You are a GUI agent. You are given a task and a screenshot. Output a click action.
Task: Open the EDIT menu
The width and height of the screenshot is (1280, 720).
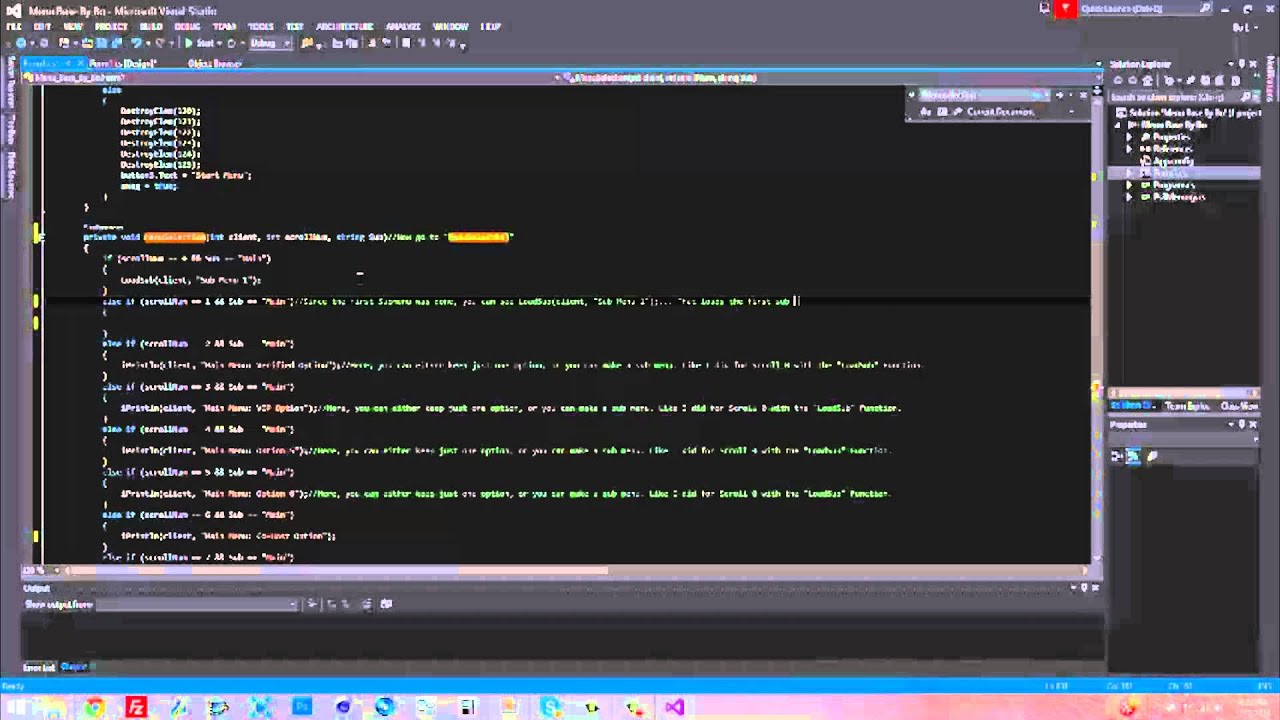click(x=42, y=26)
